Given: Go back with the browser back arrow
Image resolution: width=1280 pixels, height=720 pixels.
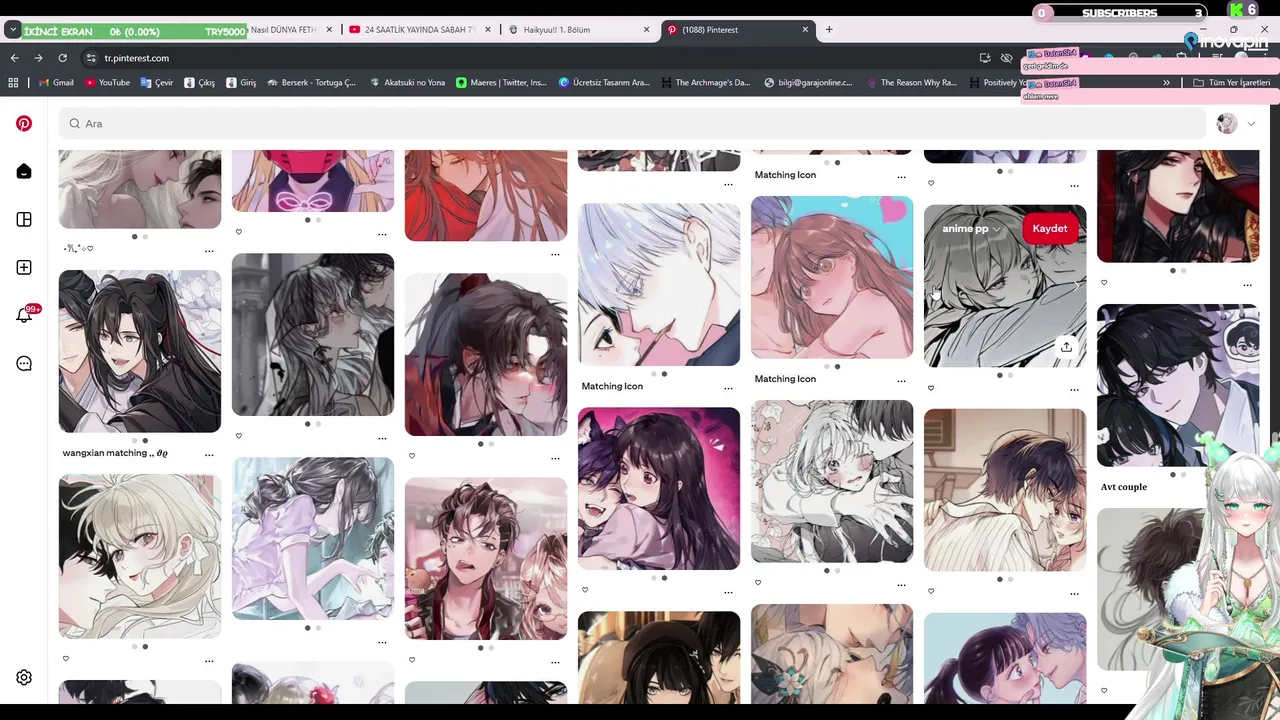Looking at the screenshot, I should [x=14, y=58].
